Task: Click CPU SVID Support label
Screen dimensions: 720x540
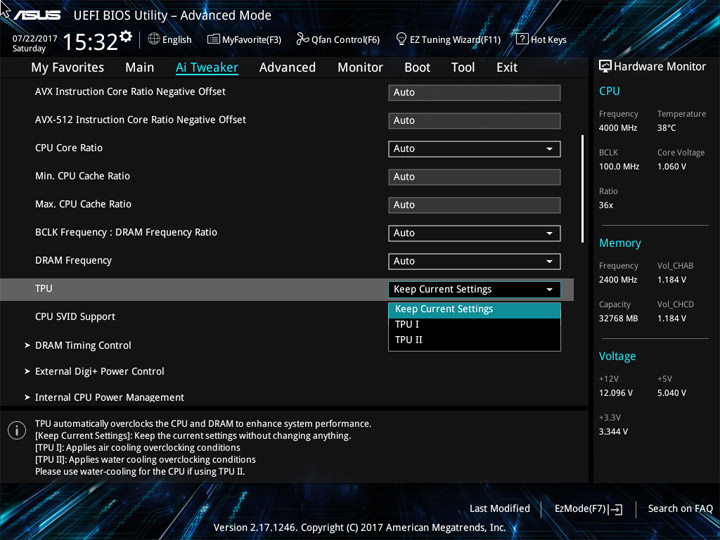Action: pyautogui.click(x=75, y=317)
